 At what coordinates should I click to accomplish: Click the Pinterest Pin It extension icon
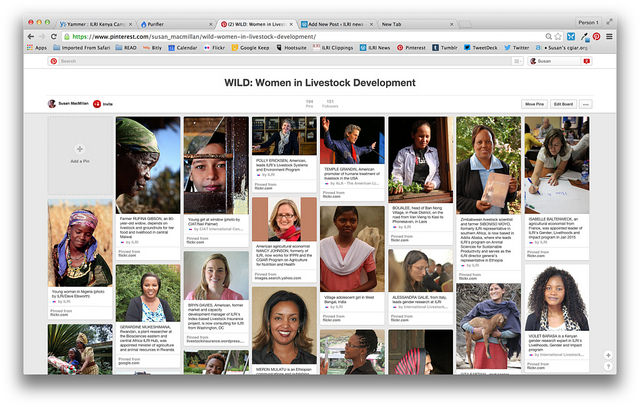[x=596, y=37]
